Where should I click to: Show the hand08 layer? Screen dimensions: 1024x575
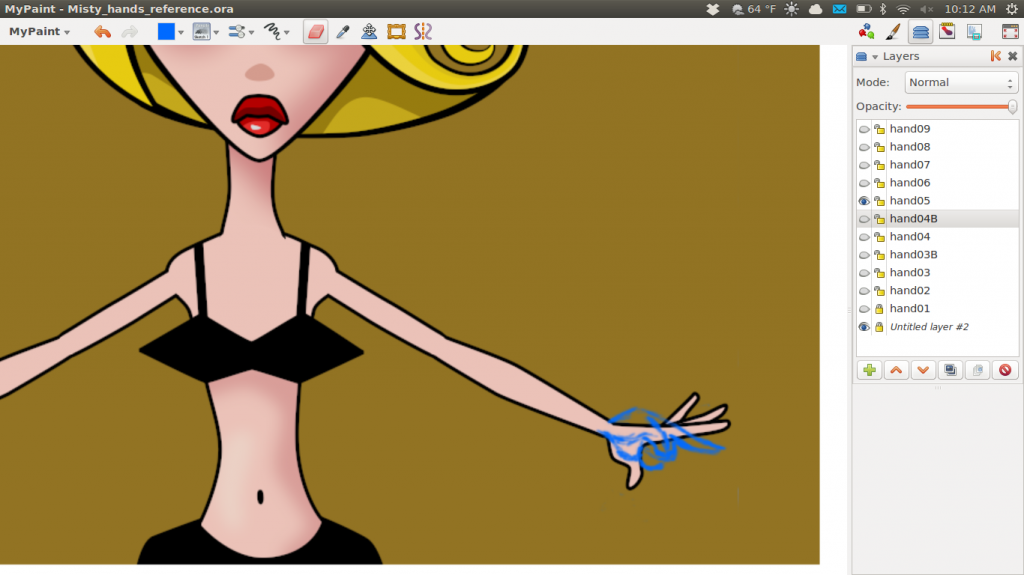click(864, 147)
